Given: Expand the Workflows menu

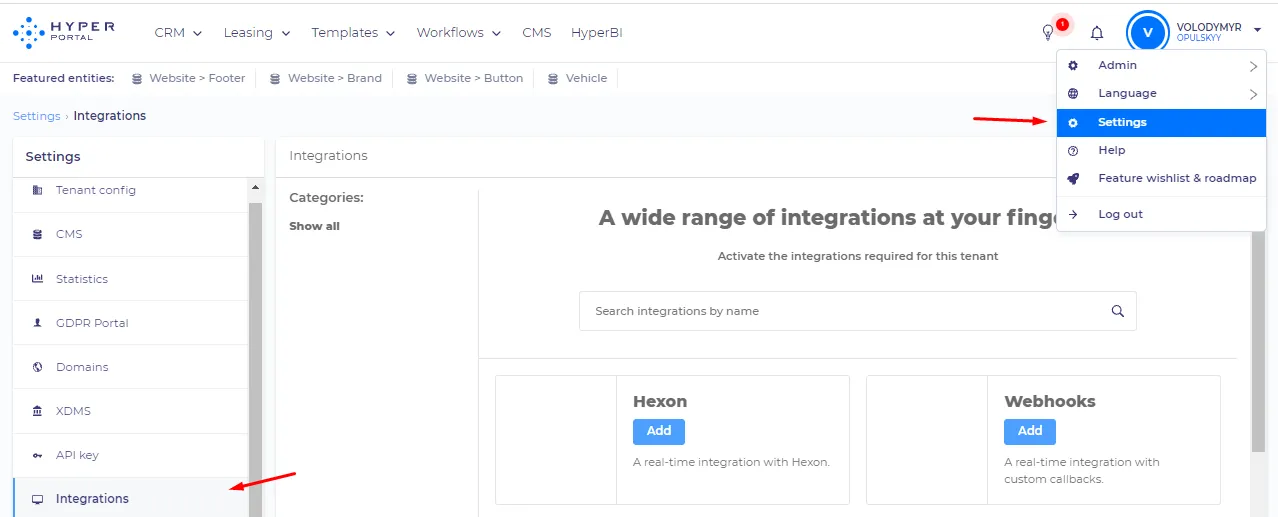Looking at the screenshot, I should tap(459, 33).
